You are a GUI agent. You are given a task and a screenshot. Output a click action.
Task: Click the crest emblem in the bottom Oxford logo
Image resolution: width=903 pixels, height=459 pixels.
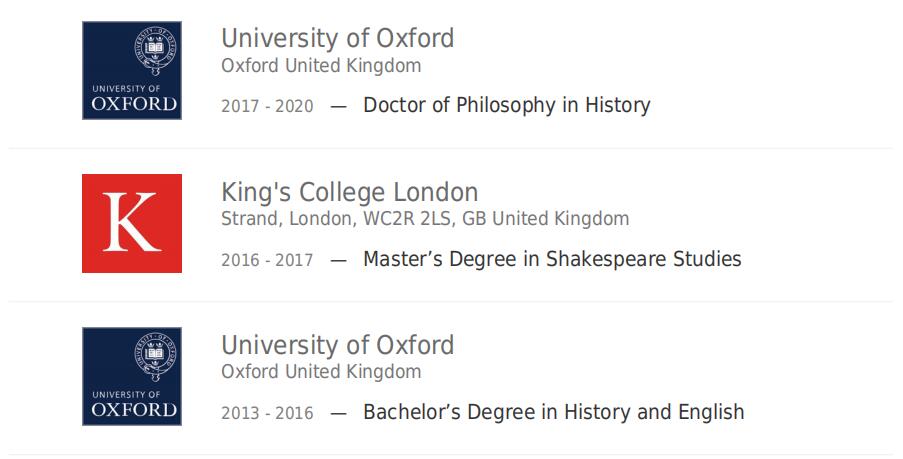tap(154, 355)
